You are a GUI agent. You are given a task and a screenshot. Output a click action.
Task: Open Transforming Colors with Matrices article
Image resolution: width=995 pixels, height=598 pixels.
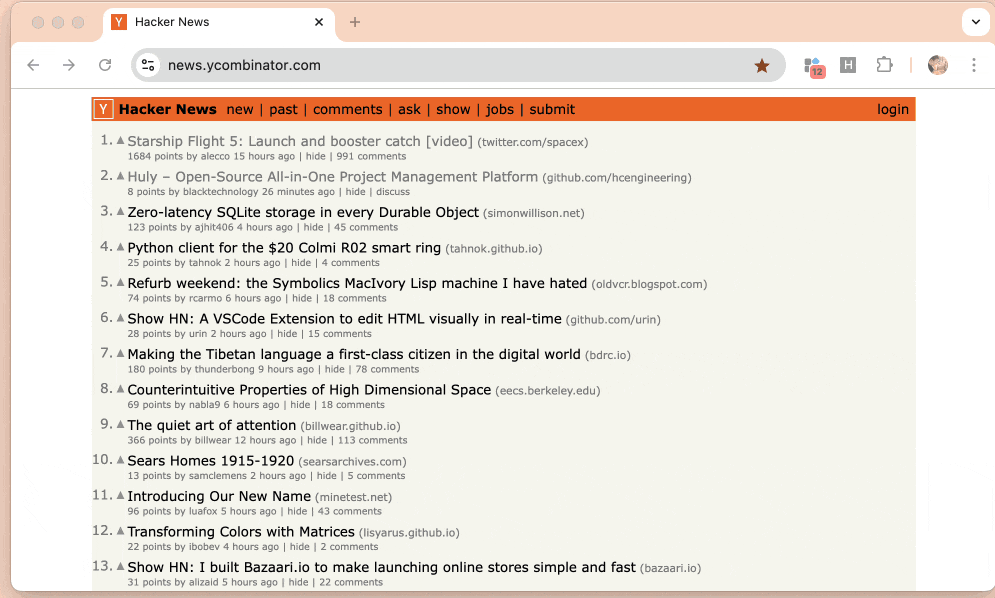[241, 532]
